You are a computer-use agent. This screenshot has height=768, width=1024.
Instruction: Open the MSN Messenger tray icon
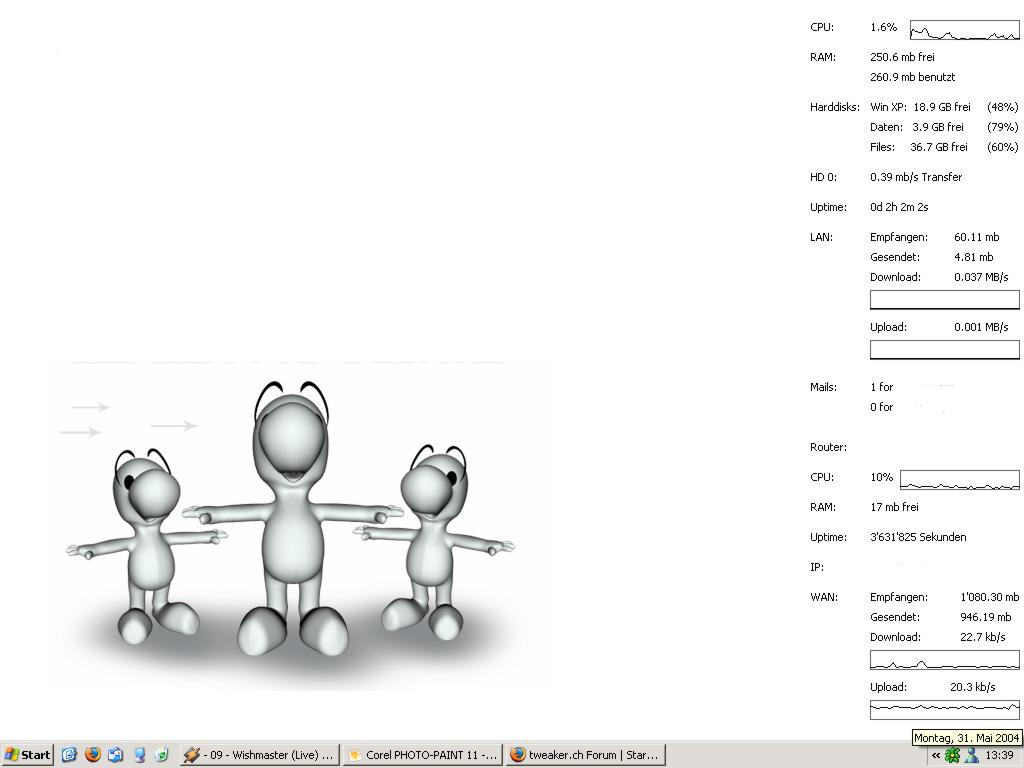[971, 755]
